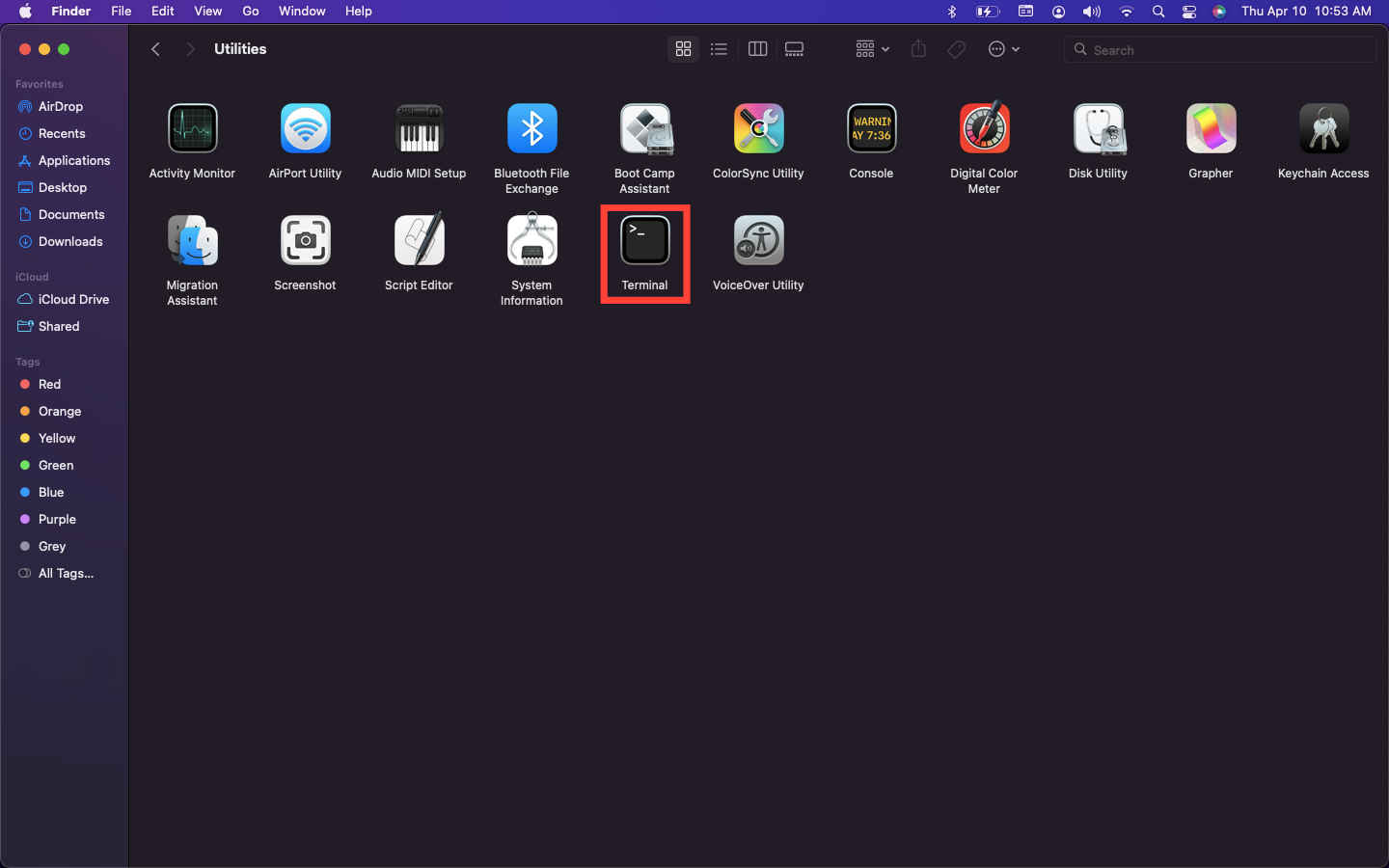
Task: Click the Siri menu bar icon
Action: tap(1220, 12)
